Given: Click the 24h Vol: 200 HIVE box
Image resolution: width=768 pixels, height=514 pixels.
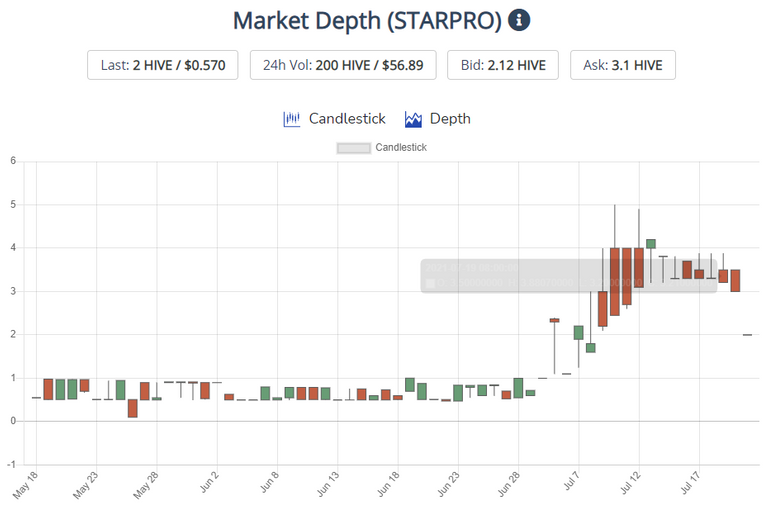Looking at the screenshot, I should 343,65.
